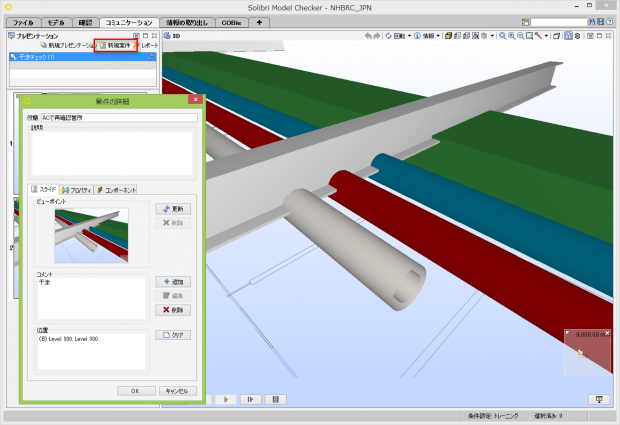Click the 追加 button to add comment
This screenshot has width=620, height=425.
click(173, 282)
